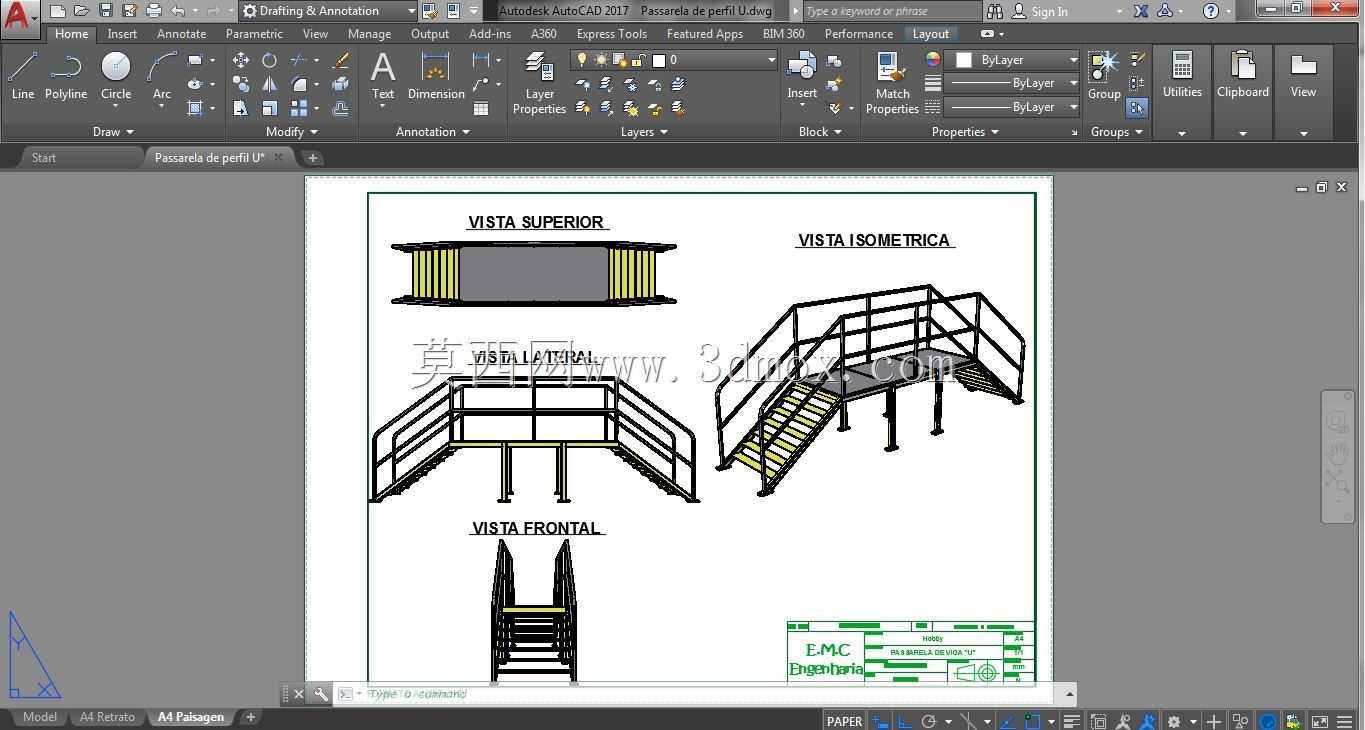Toggle lineweight display
The width and height of the screenshot is (1365, 730).
click(1071, 721)
